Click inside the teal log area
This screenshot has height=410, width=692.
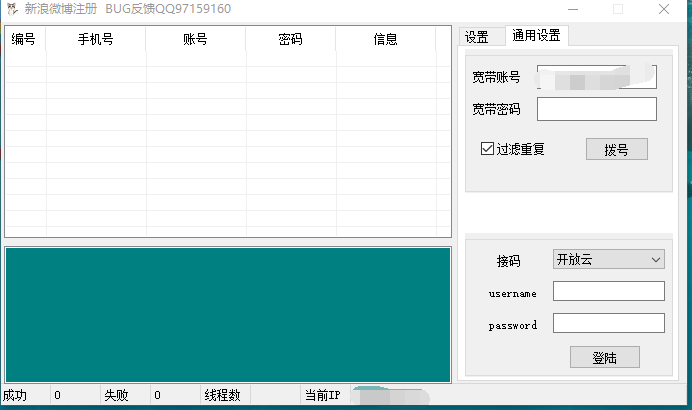coord(227,314)
